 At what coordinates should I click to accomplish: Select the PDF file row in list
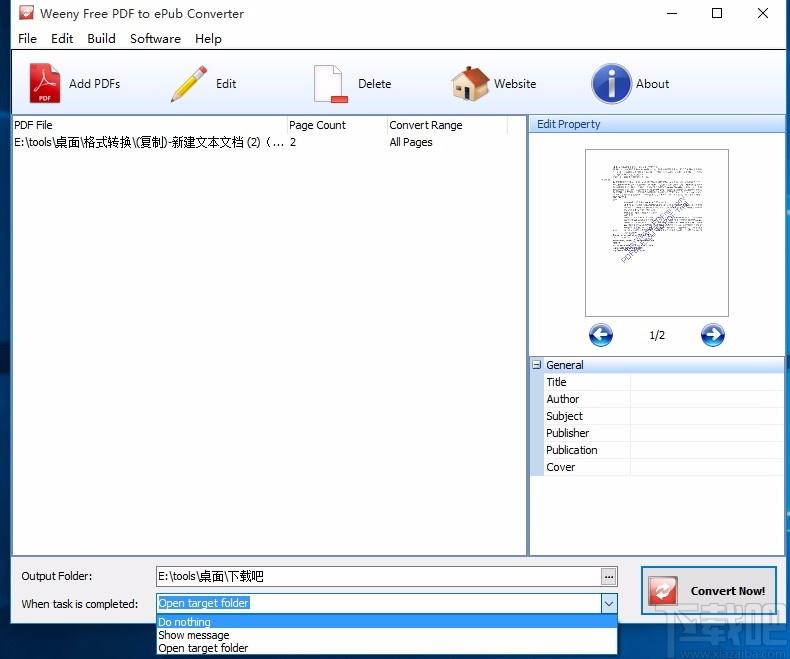150,143
